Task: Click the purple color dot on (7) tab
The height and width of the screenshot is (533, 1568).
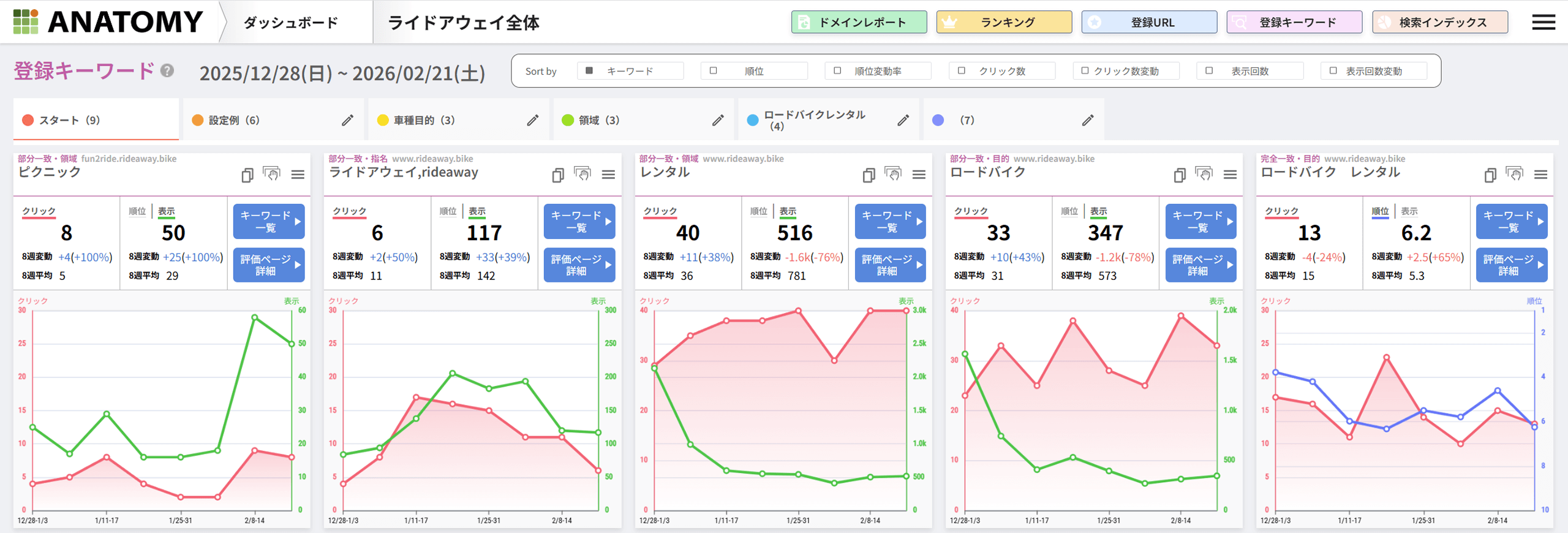Action: (938, 120)
